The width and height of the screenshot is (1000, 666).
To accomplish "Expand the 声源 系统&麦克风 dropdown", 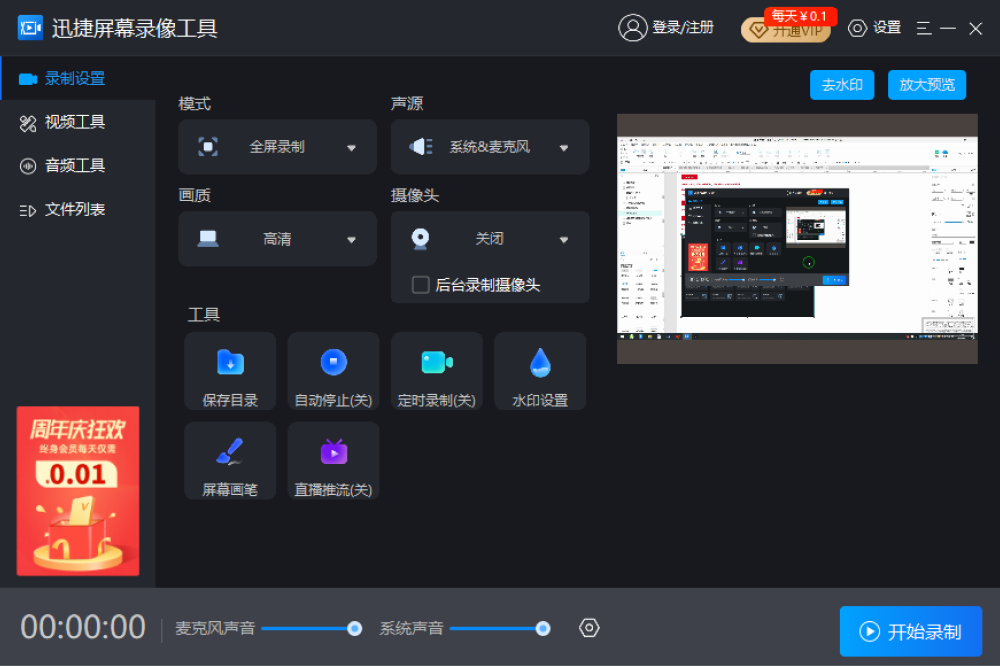I will [x=490, y=147].
